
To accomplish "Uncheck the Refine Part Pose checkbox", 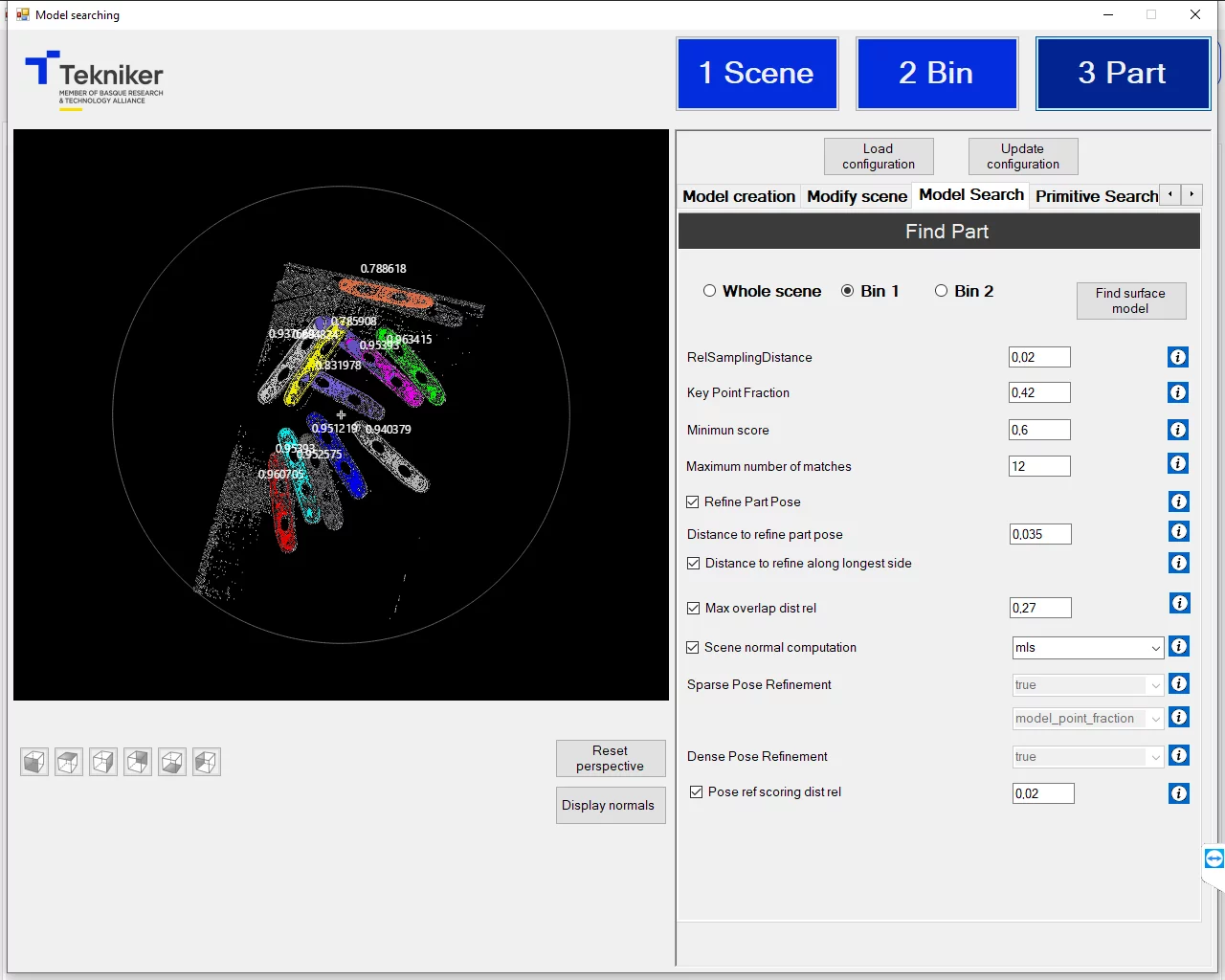I will (x=693, y=501).
